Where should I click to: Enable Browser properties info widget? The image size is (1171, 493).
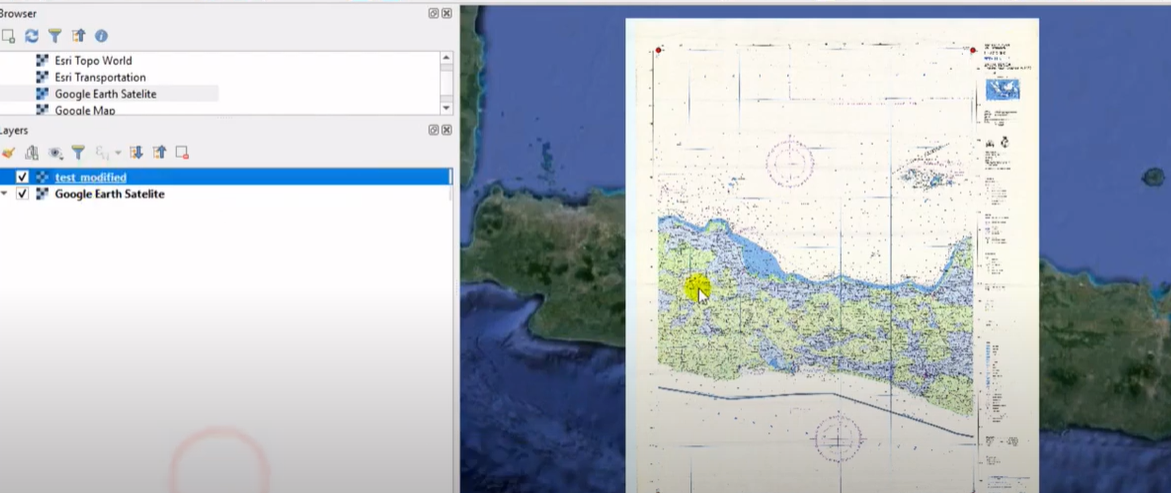[102, 36]
